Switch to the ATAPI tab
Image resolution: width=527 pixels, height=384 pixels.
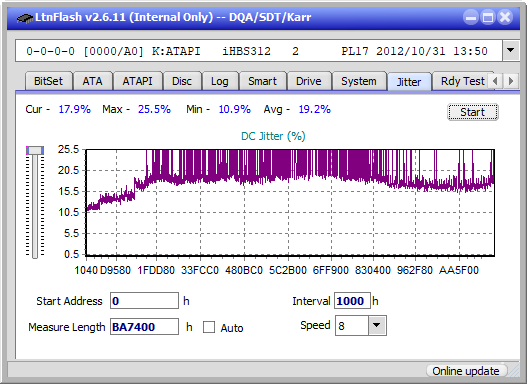tap(137, 81)
